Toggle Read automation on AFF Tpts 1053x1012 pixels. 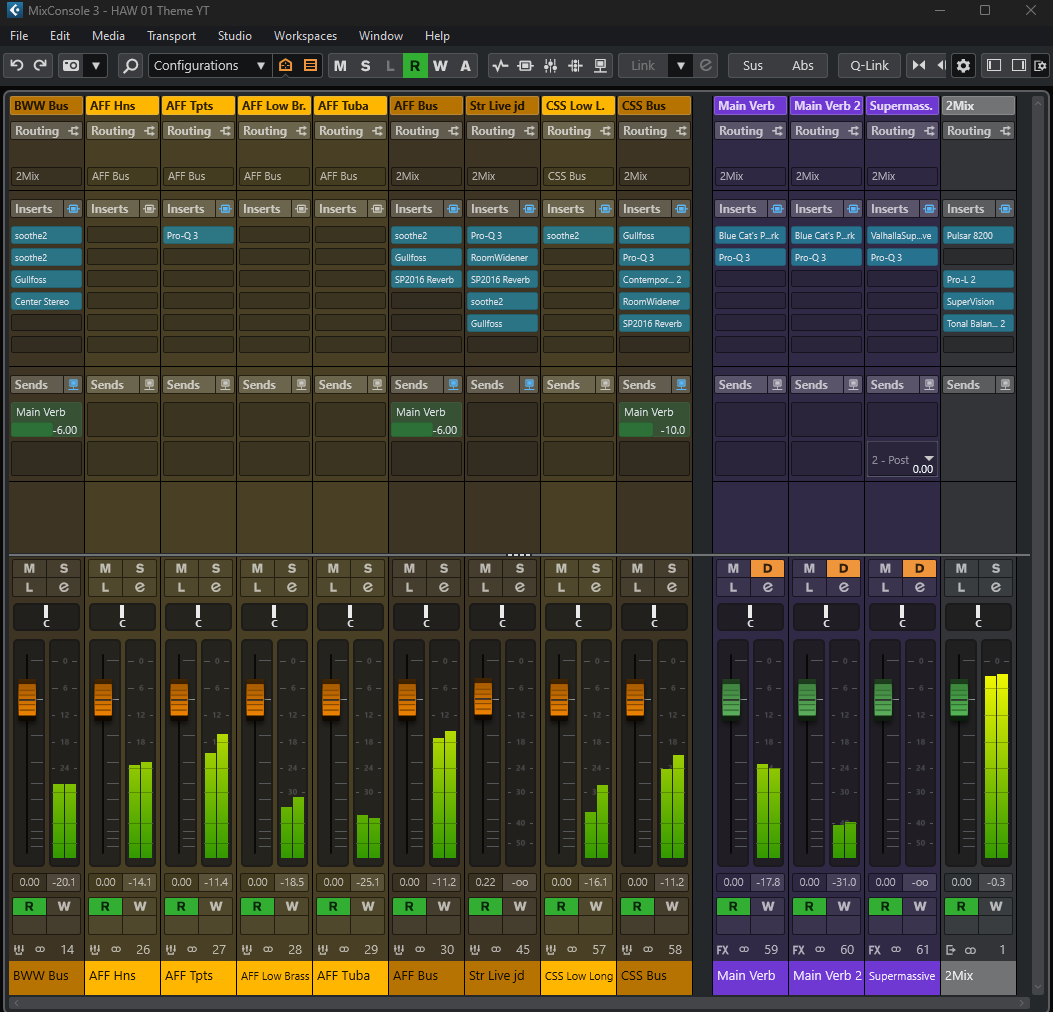pyautogui.click(x=181, y=906)
